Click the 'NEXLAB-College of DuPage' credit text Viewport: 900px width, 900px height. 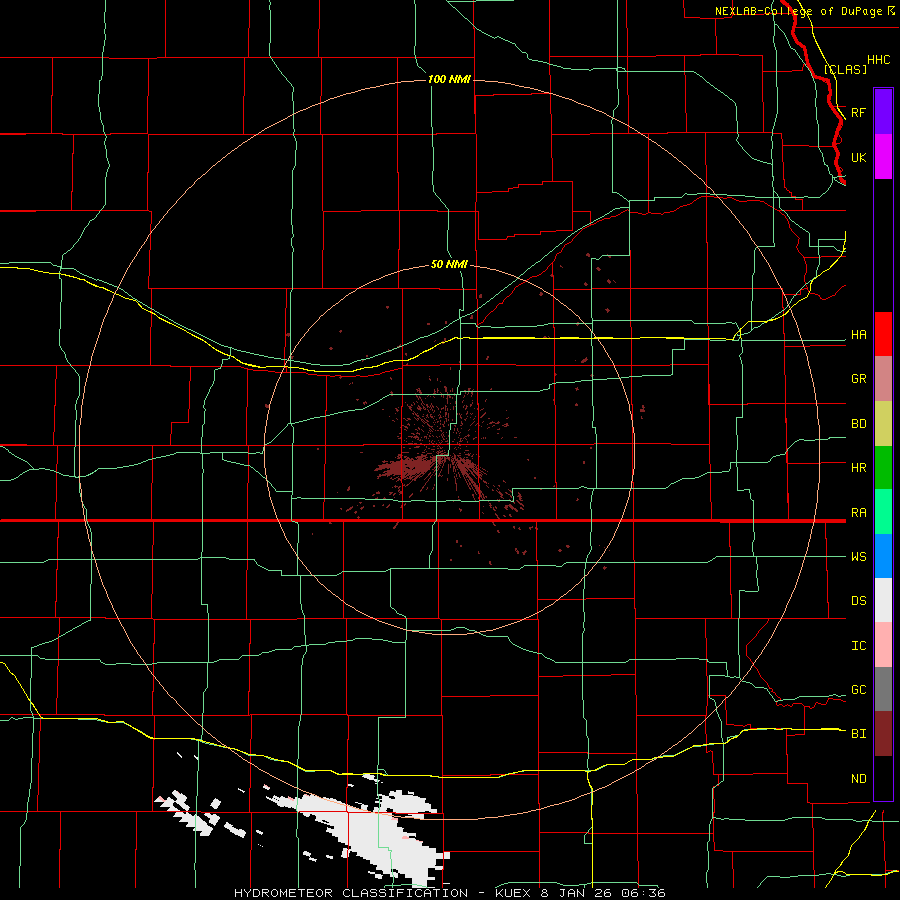798,11
